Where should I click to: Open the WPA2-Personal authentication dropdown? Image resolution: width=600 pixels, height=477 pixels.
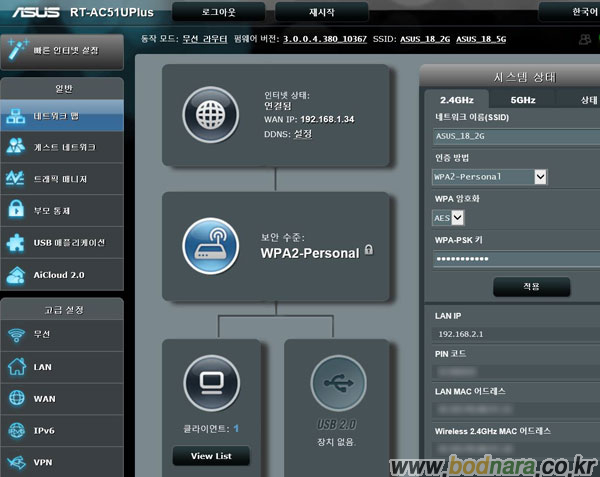(490, 177)
